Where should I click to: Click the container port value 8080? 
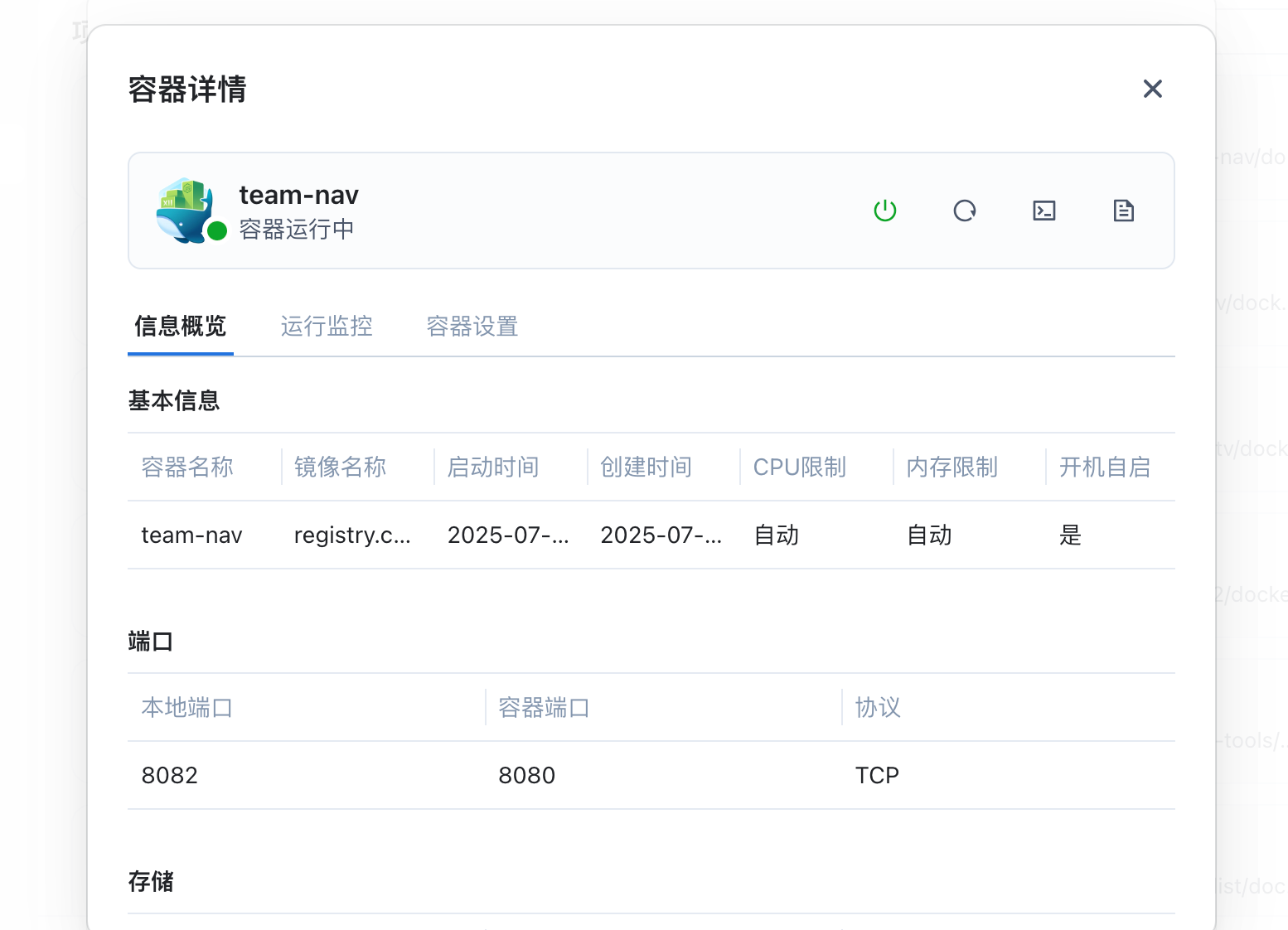[x=527, y=776]
